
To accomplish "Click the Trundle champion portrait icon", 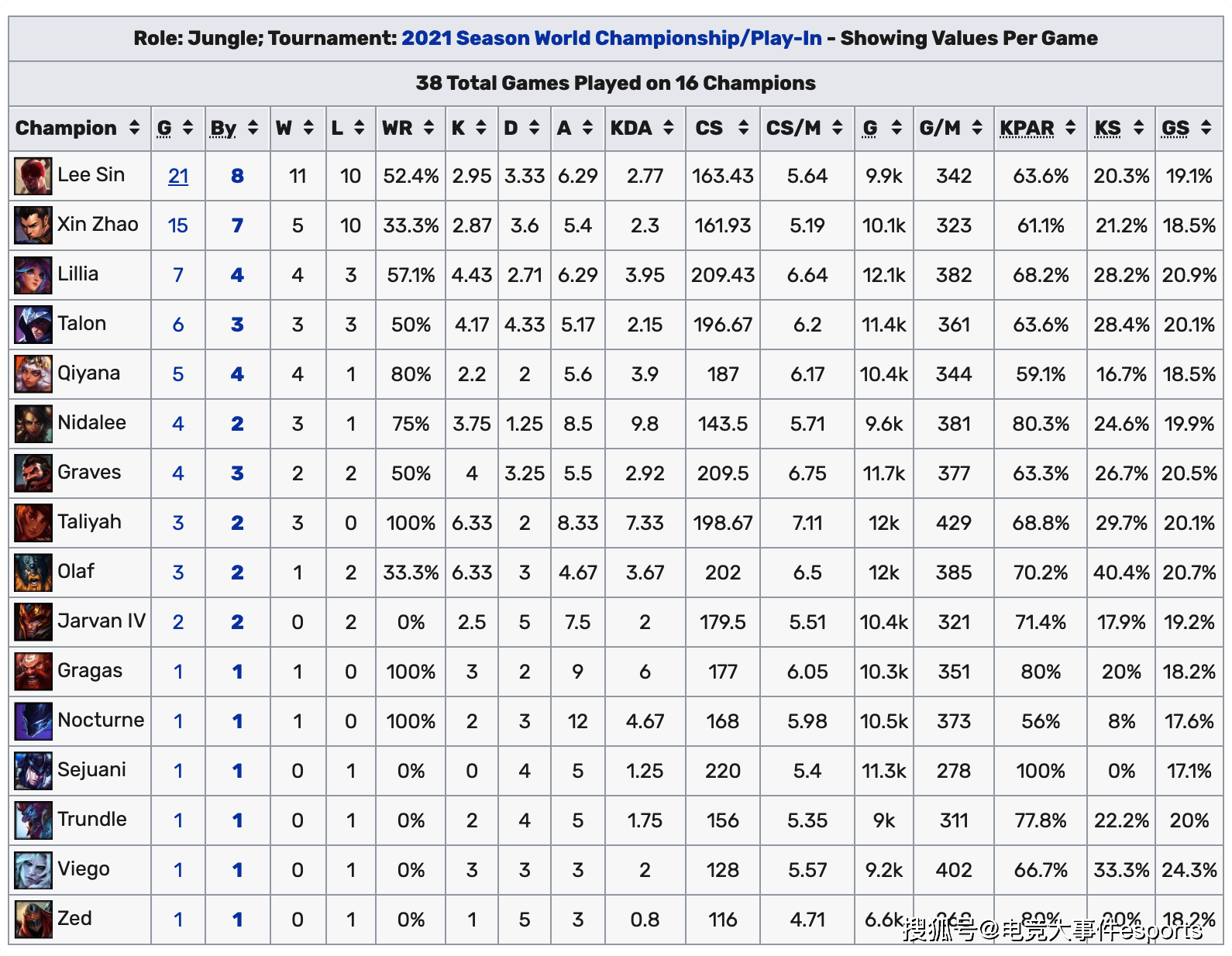I will coord(33,820).
